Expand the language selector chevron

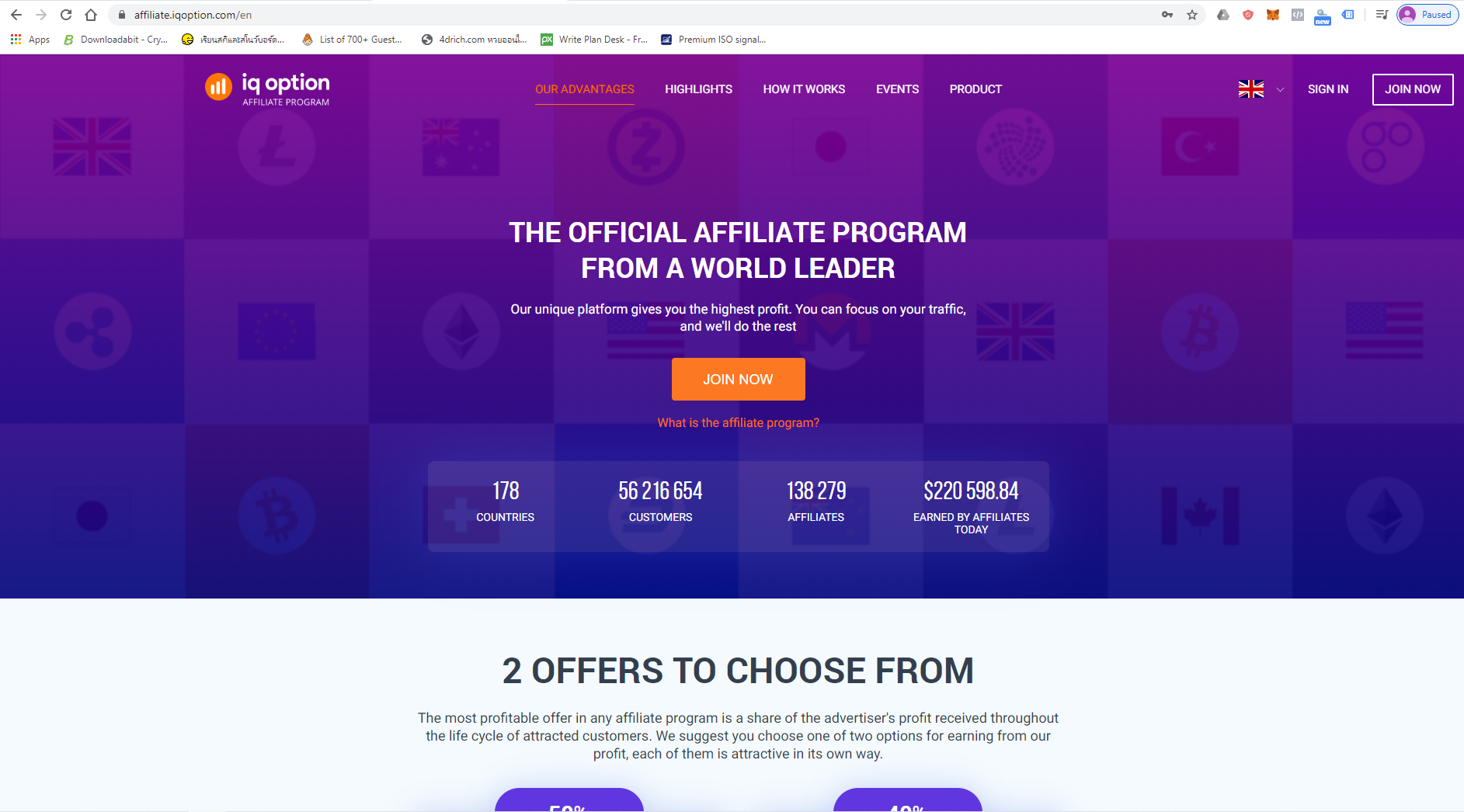(x=1280, y=89)
